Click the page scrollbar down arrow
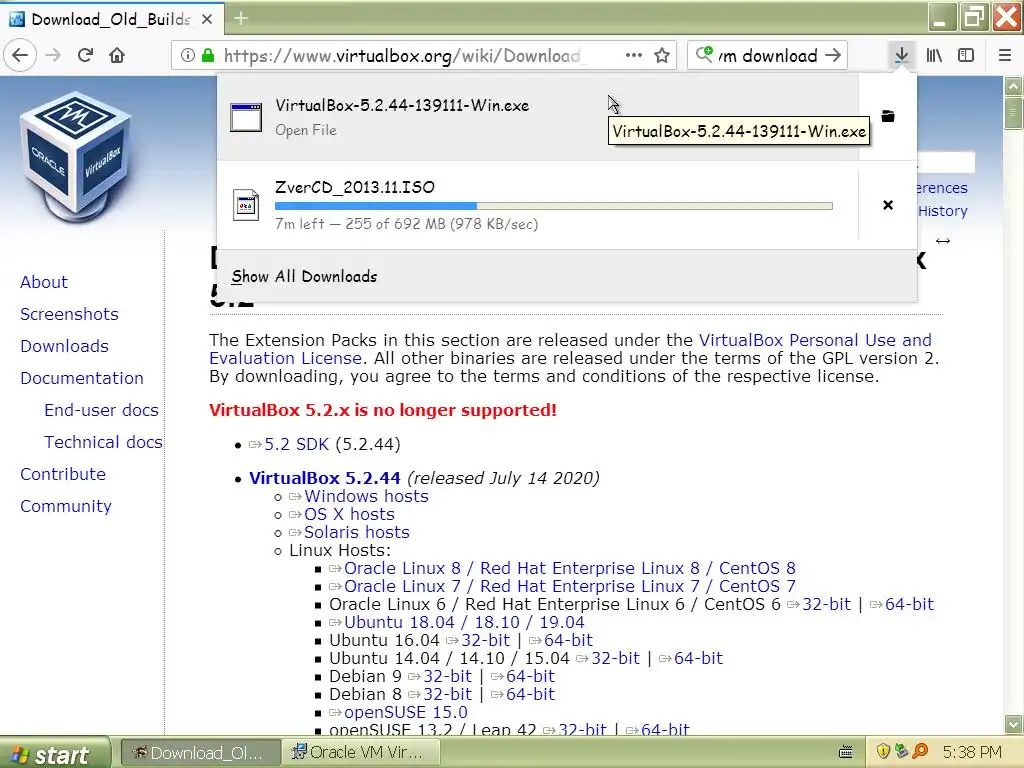Screen dimensions: 1024x768 [x=1014, y=724]
